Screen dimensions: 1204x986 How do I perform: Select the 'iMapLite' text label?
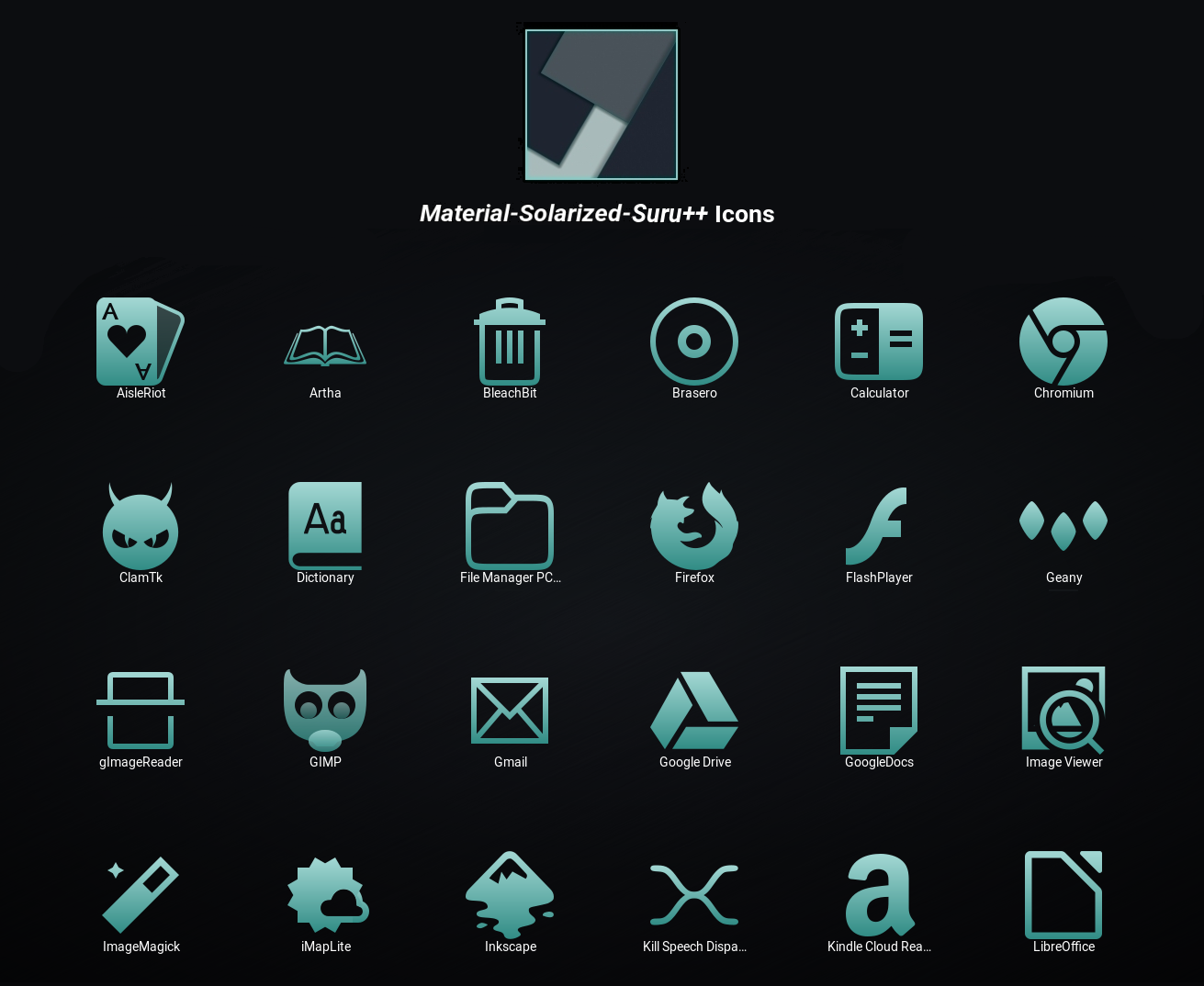tap(325, 947)
